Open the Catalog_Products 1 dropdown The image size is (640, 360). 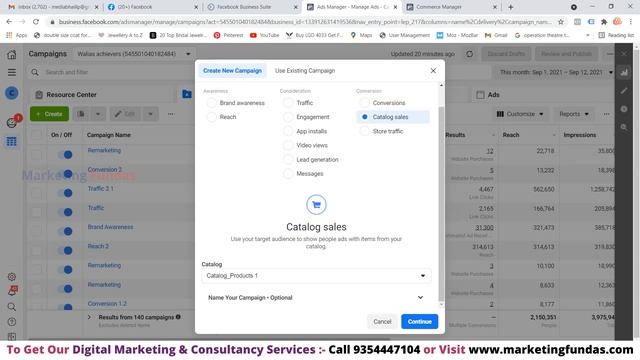click(316, 276)
